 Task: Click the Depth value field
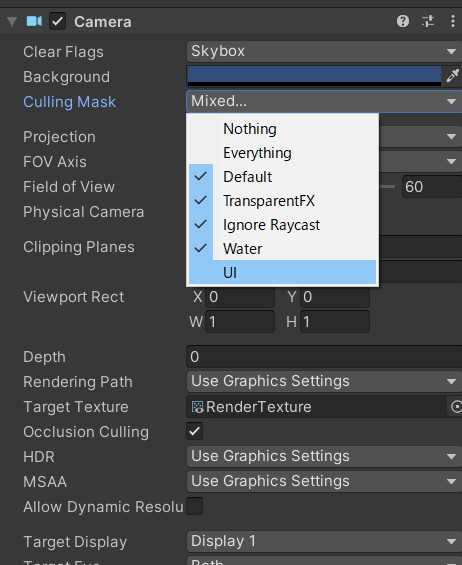tap(324, 356)
